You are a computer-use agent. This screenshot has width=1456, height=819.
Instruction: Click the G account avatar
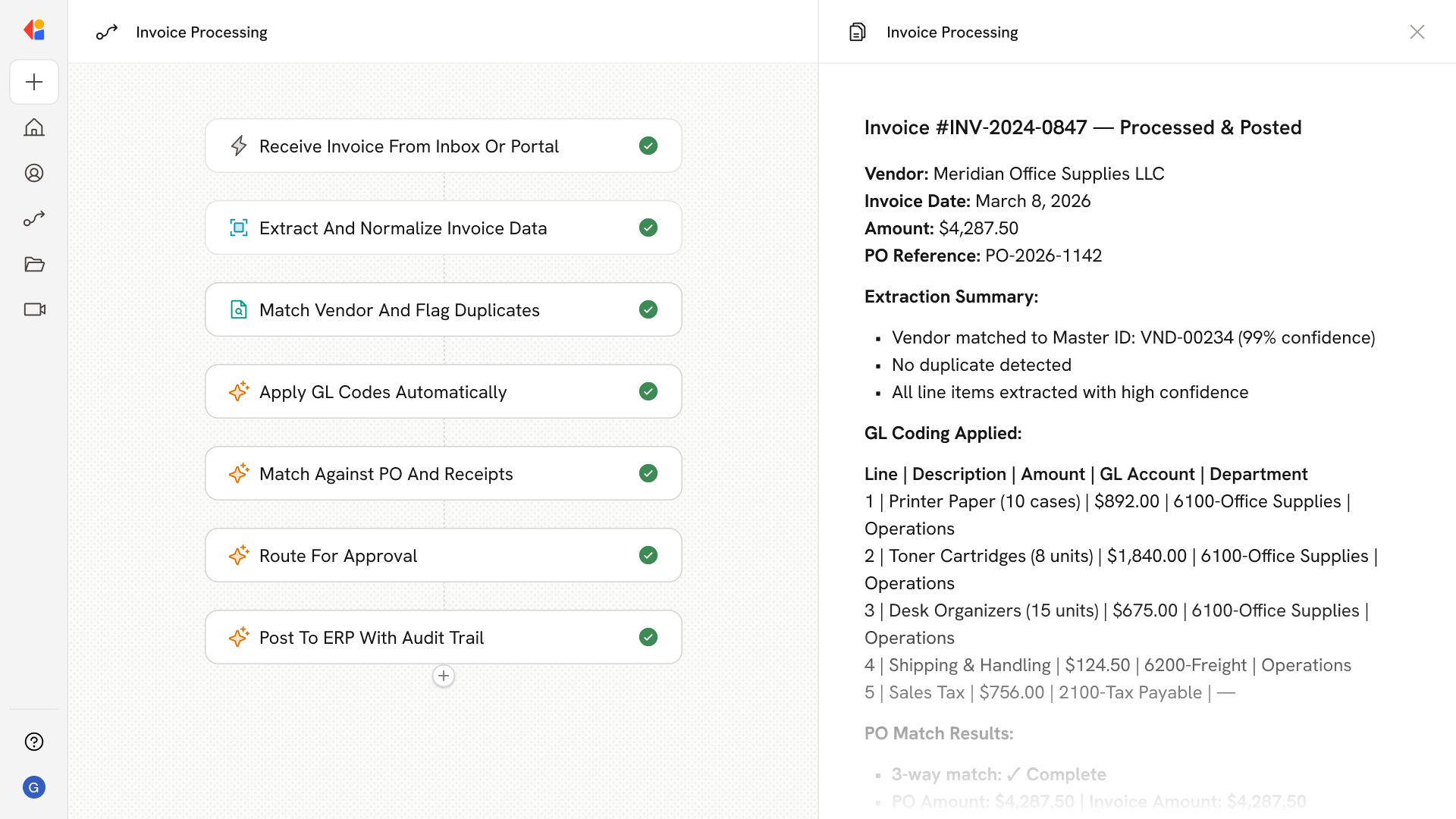(x=34, y=787)
